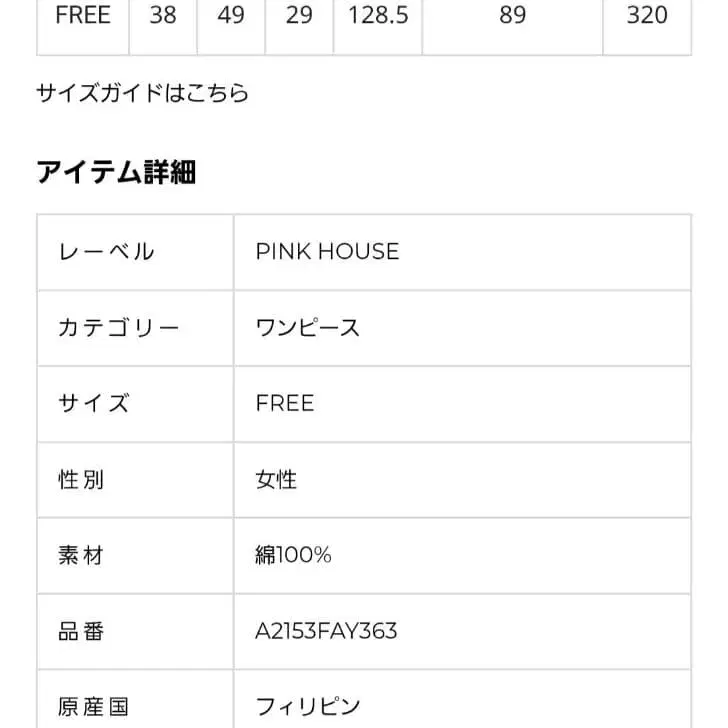
Task: Select the フィリピン country value
Action: click(307, 707)
